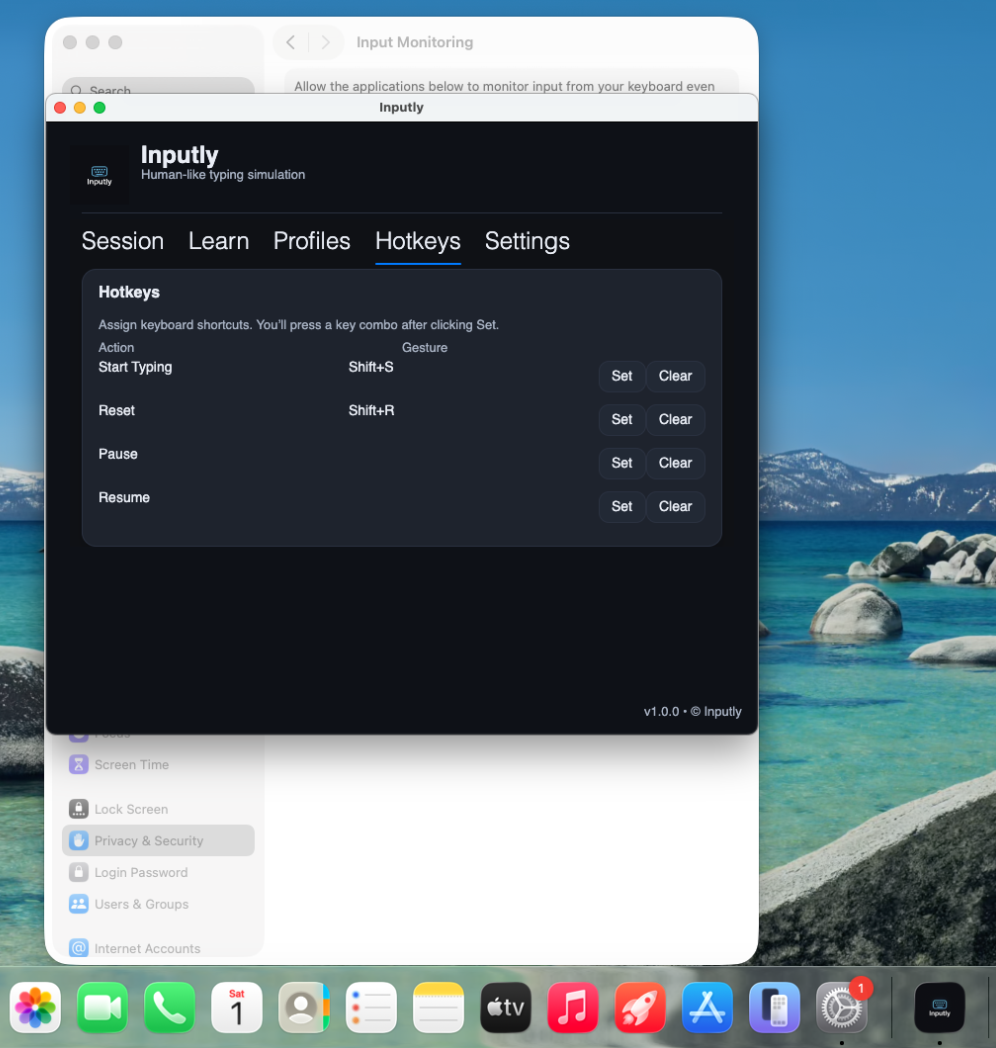This screenshot has width=996, height=1048.
Task: Set a hotkey for the Pause action
Action: pyautogui.click(x=621, y=463)
